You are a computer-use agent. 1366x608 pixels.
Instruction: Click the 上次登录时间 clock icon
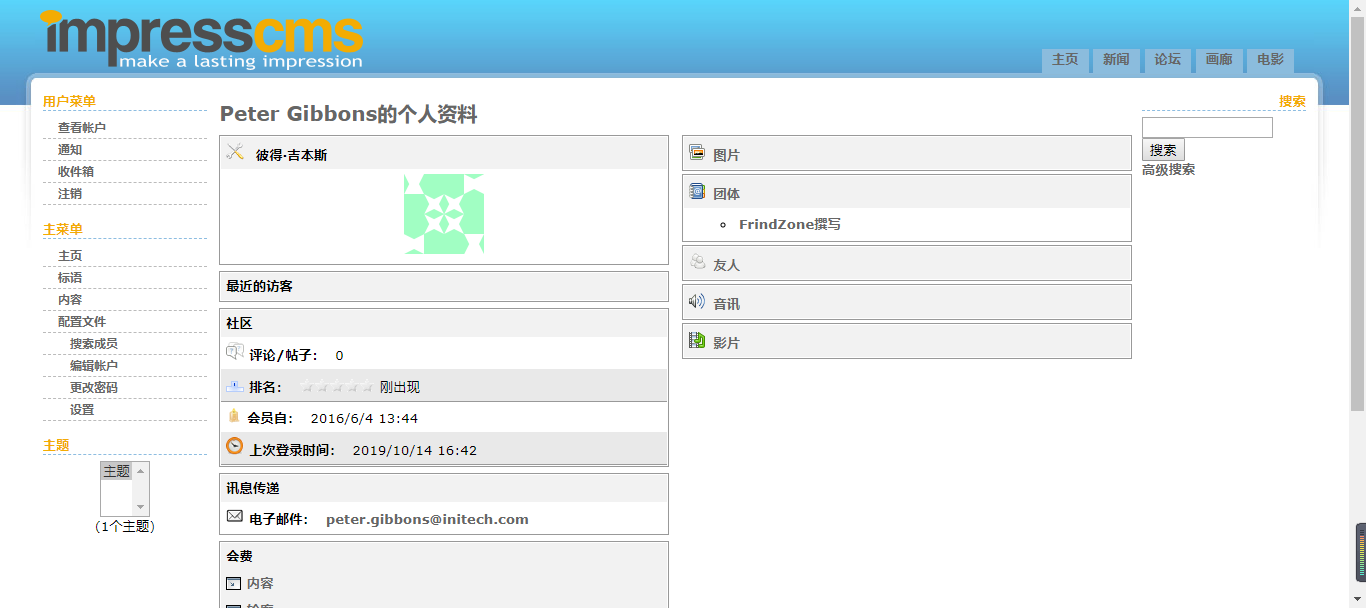tap(235, 447)
